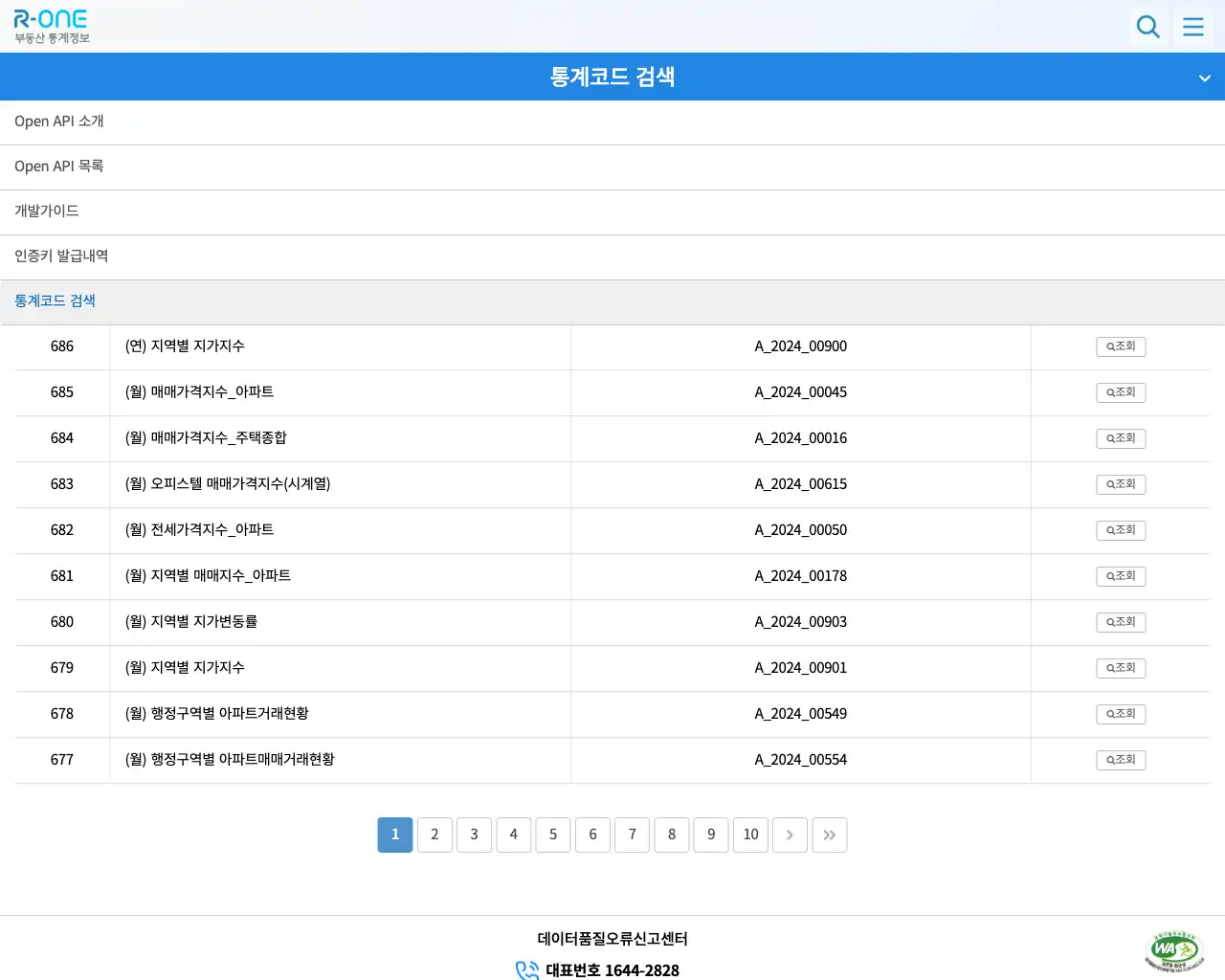Click 조회 for 오피스텔 매매가격지수 row
The image size is (1225, 980).
point(1121,484)
